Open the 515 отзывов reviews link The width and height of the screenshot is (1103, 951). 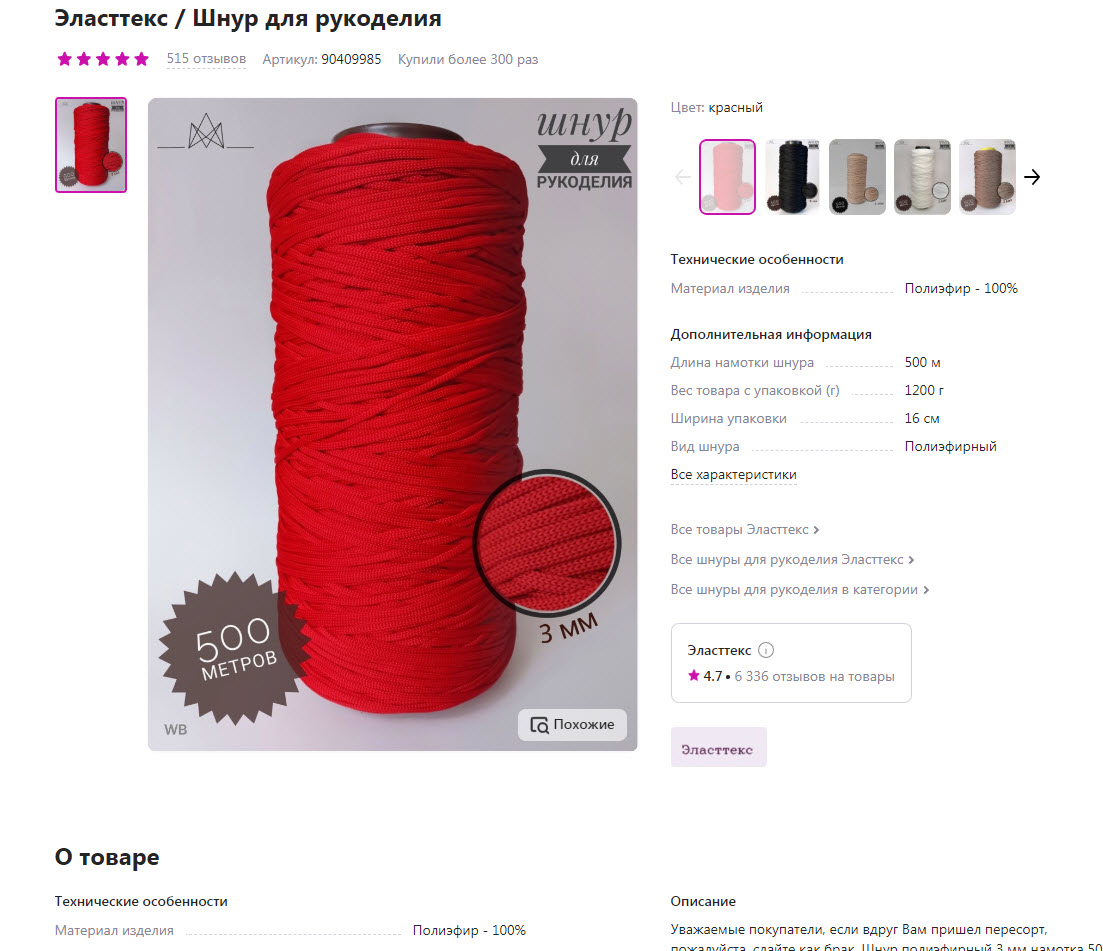click(x=206, y=59)
